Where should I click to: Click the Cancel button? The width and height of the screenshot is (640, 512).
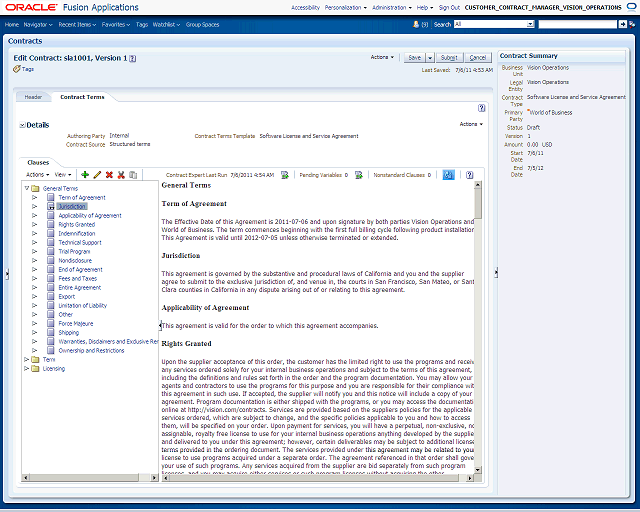(x=478, y=58)
